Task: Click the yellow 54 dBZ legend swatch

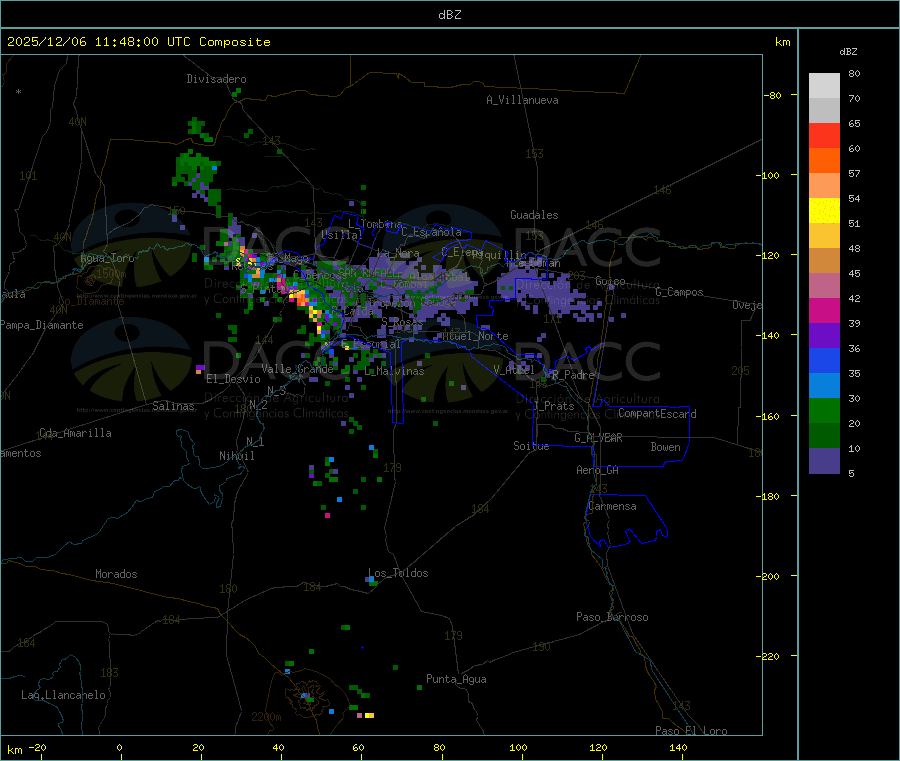Action: tap(824, 211)
